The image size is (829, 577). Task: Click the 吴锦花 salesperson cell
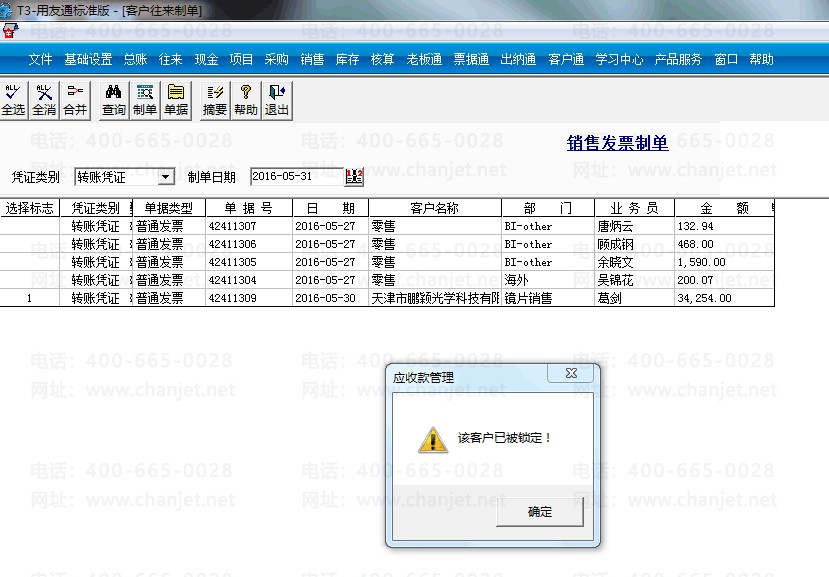[x=634, y=280]
